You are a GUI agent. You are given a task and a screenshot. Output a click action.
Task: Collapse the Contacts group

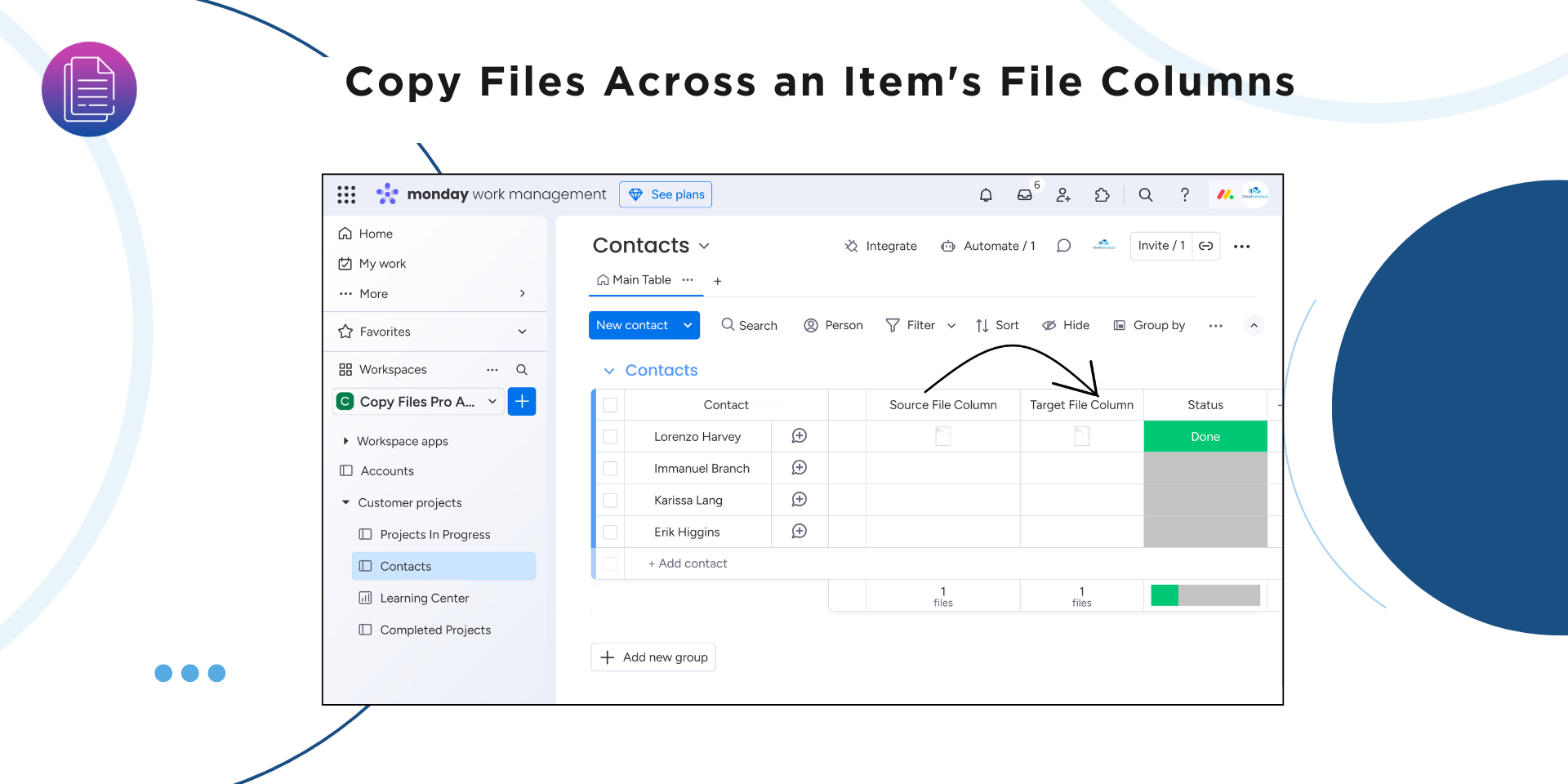point(609,371)
